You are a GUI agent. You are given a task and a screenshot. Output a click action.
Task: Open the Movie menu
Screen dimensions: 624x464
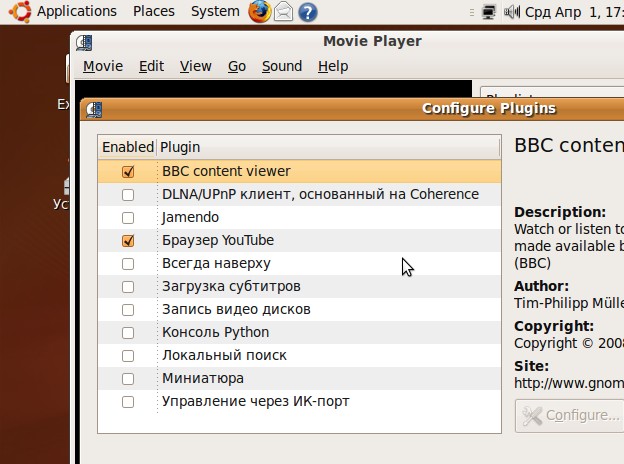point(103,66)
